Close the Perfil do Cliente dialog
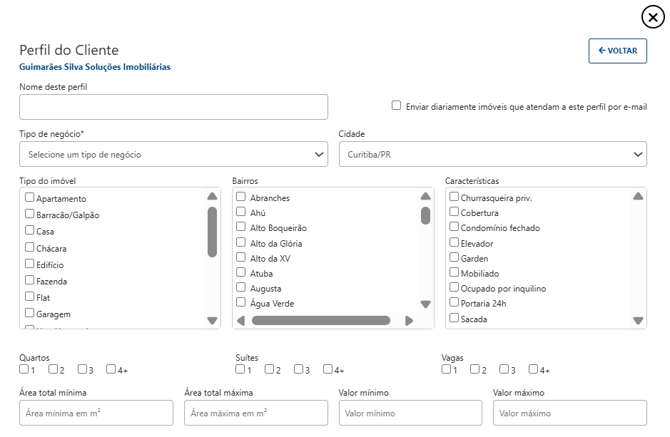The height and width of the screenshot is (437, 670). click(x=651, y=17)
